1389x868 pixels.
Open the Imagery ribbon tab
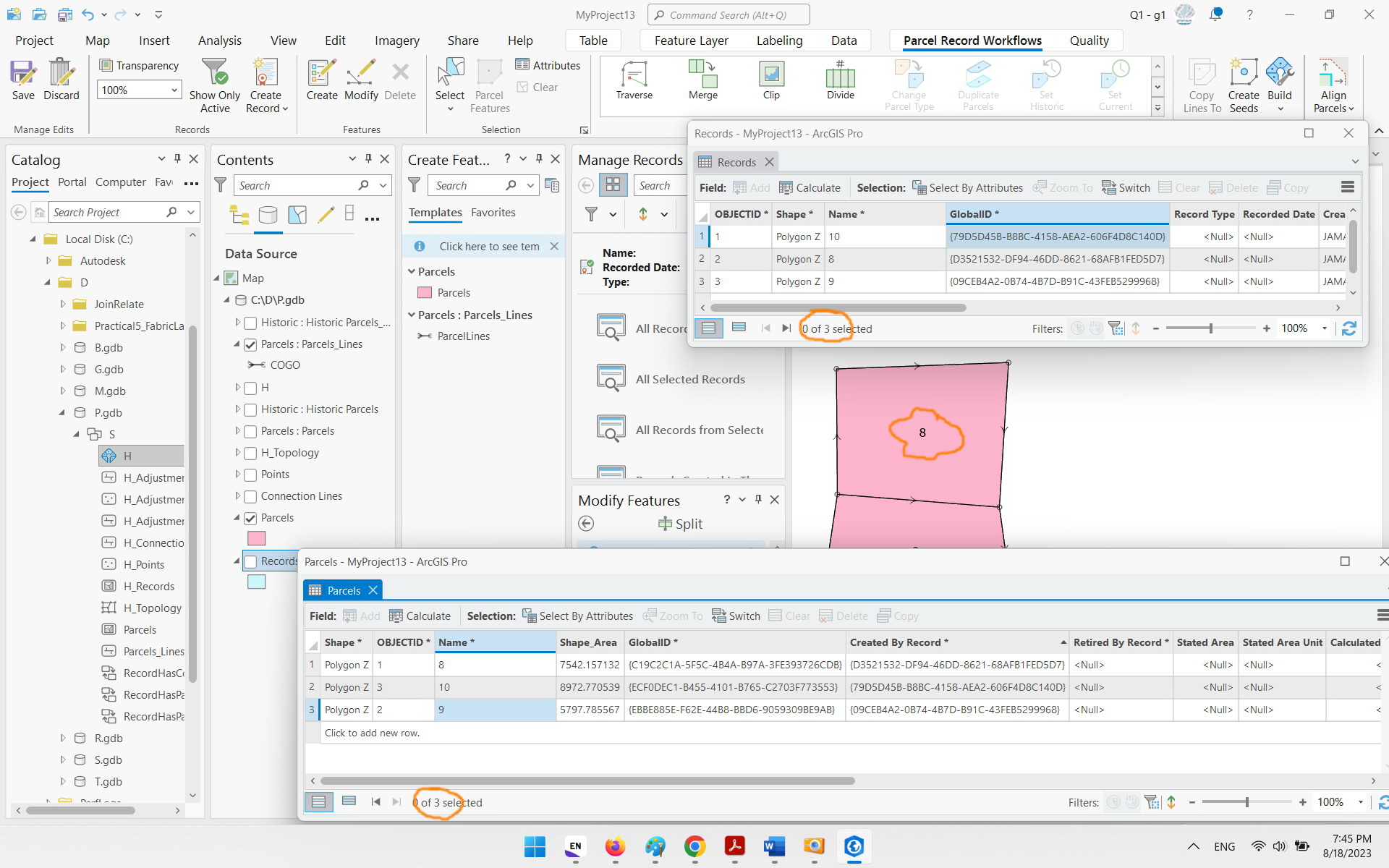pos(396,41)
